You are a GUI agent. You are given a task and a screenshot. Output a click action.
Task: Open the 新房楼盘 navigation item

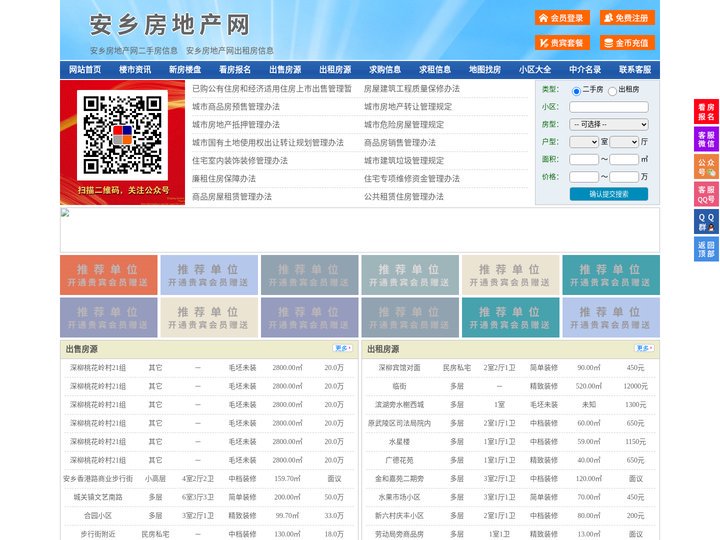(x=185, y=70)
